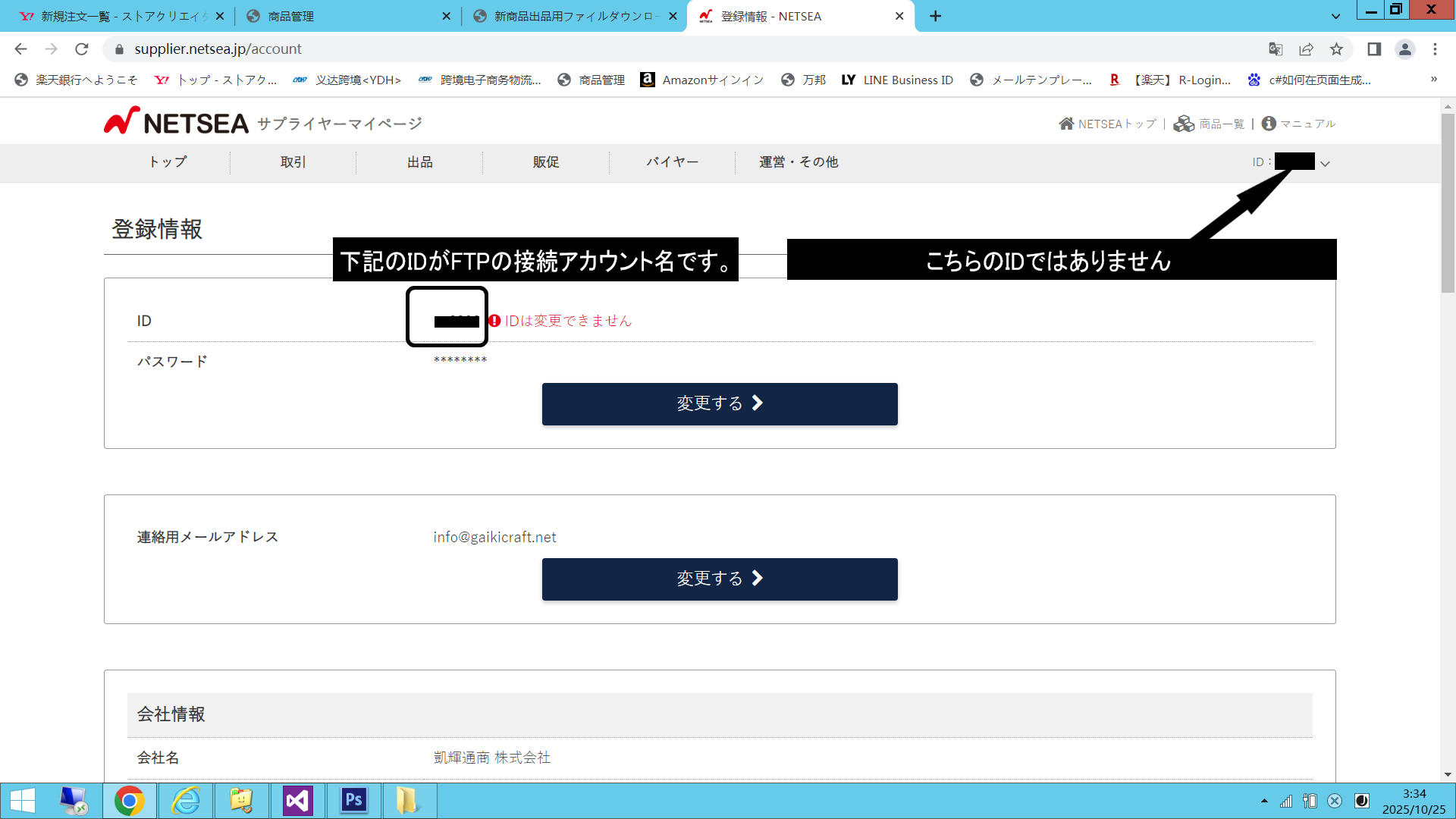Click 変更する button under email address
This screenshot has height=819, width=1456.
(x=719, y=579)
